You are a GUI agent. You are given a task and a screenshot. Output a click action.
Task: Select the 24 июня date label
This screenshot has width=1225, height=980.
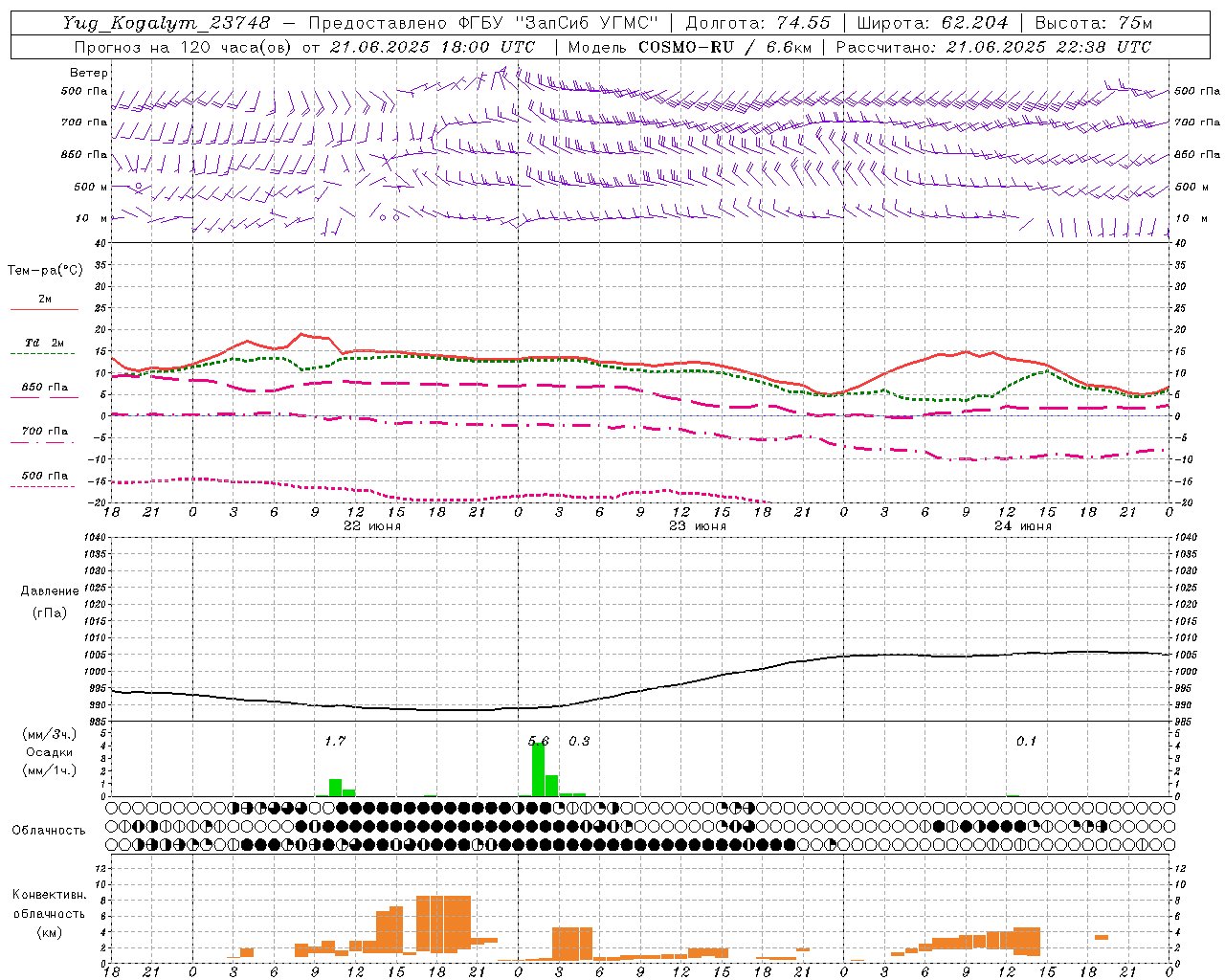point(1023,526)
